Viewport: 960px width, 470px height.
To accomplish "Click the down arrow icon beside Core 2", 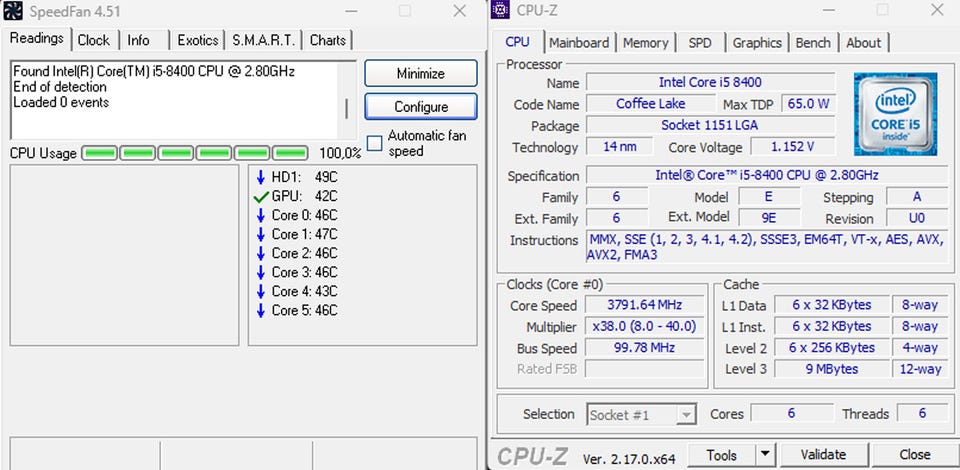I will click(260, 253).
